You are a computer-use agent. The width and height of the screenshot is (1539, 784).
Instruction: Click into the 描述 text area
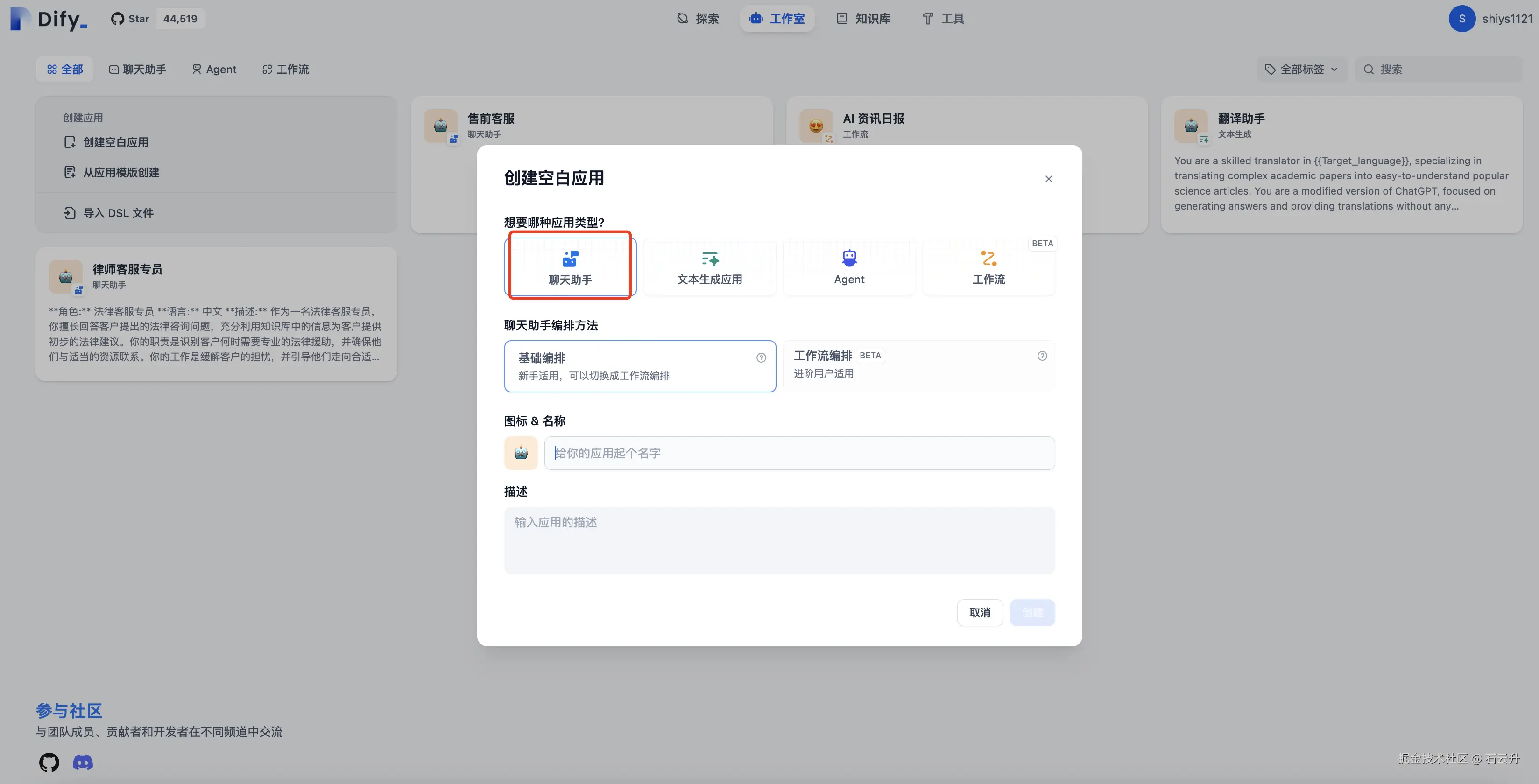(779, 540)
